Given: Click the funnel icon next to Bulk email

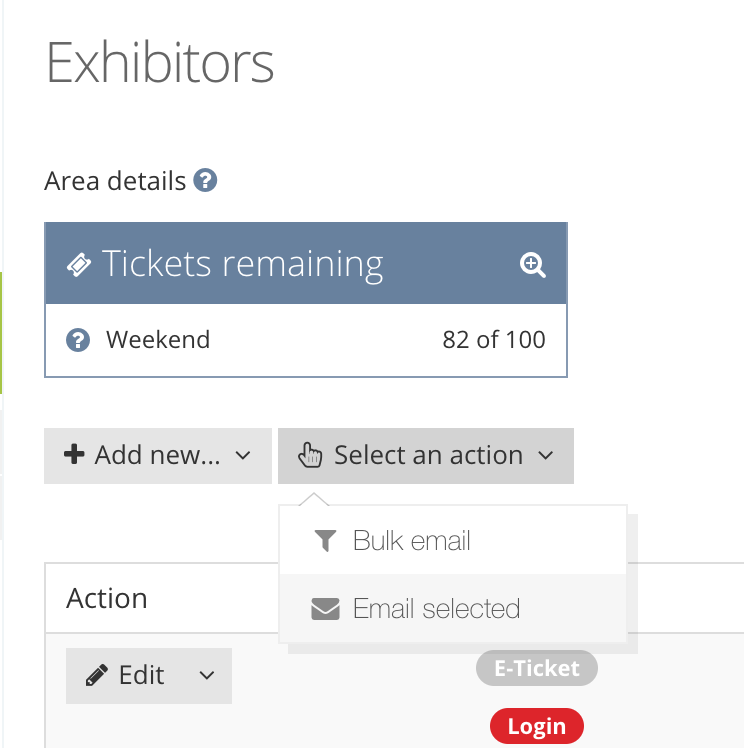Looking at the screenshot, I should coord(326,541).
